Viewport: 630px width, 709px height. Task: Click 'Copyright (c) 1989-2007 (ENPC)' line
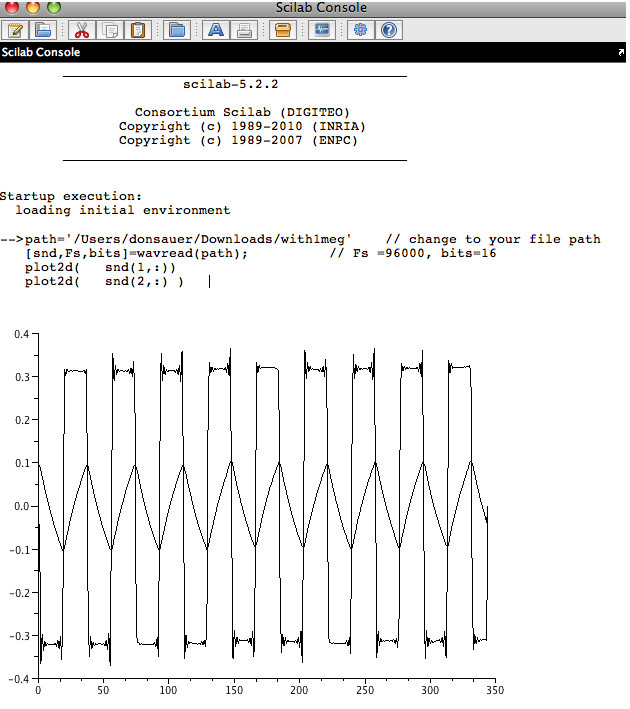[x=238, y=140]
